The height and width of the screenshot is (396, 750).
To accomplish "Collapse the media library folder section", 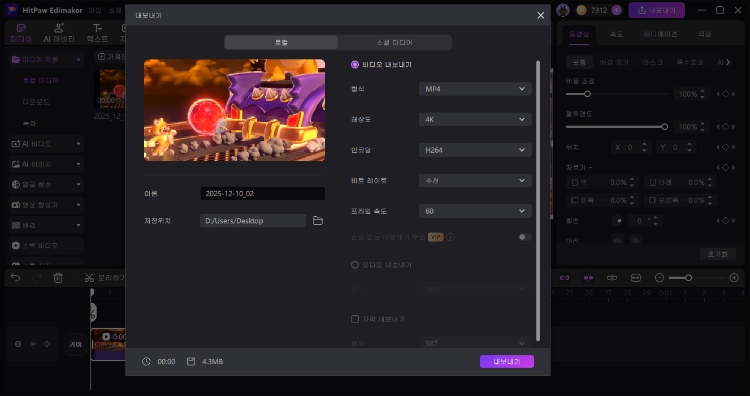I will click(46, 60).
